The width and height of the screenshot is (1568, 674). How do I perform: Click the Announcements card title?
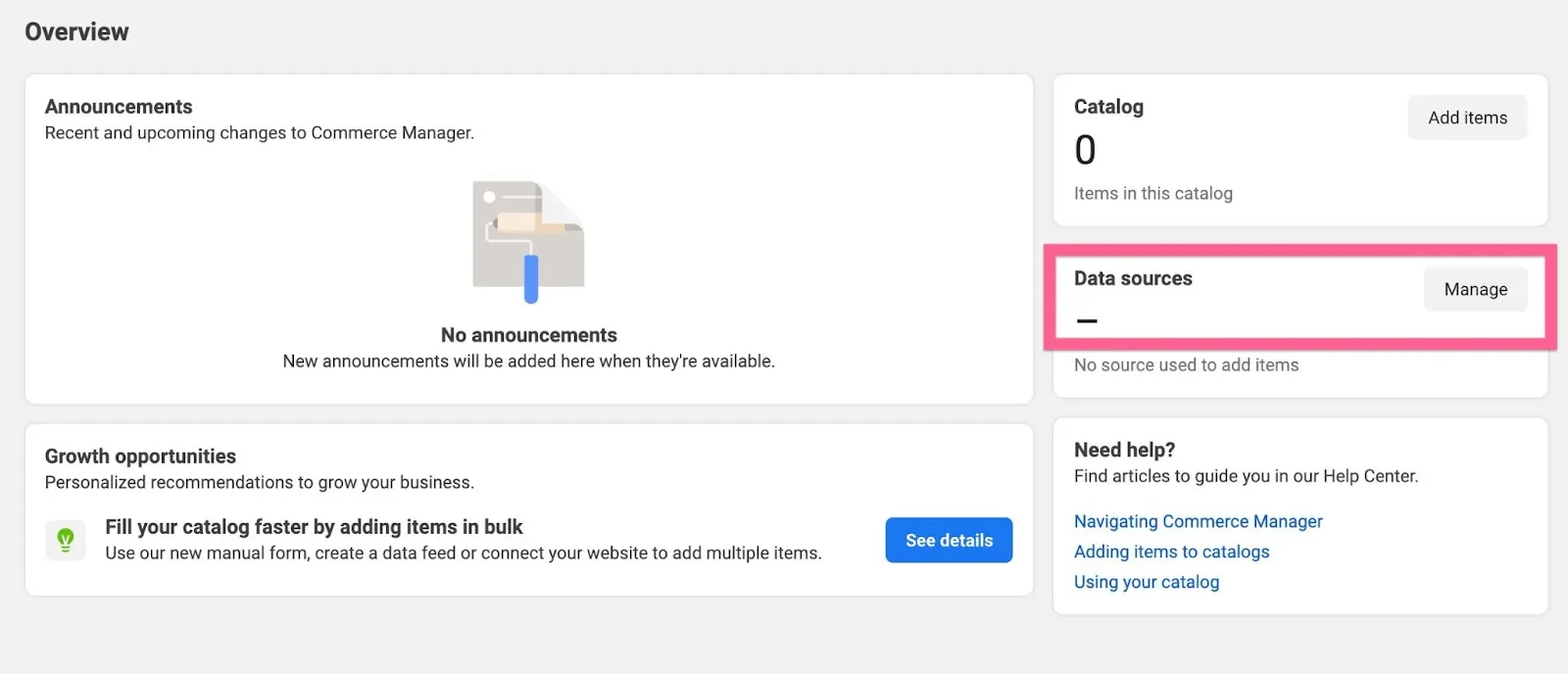click(119, 107)
